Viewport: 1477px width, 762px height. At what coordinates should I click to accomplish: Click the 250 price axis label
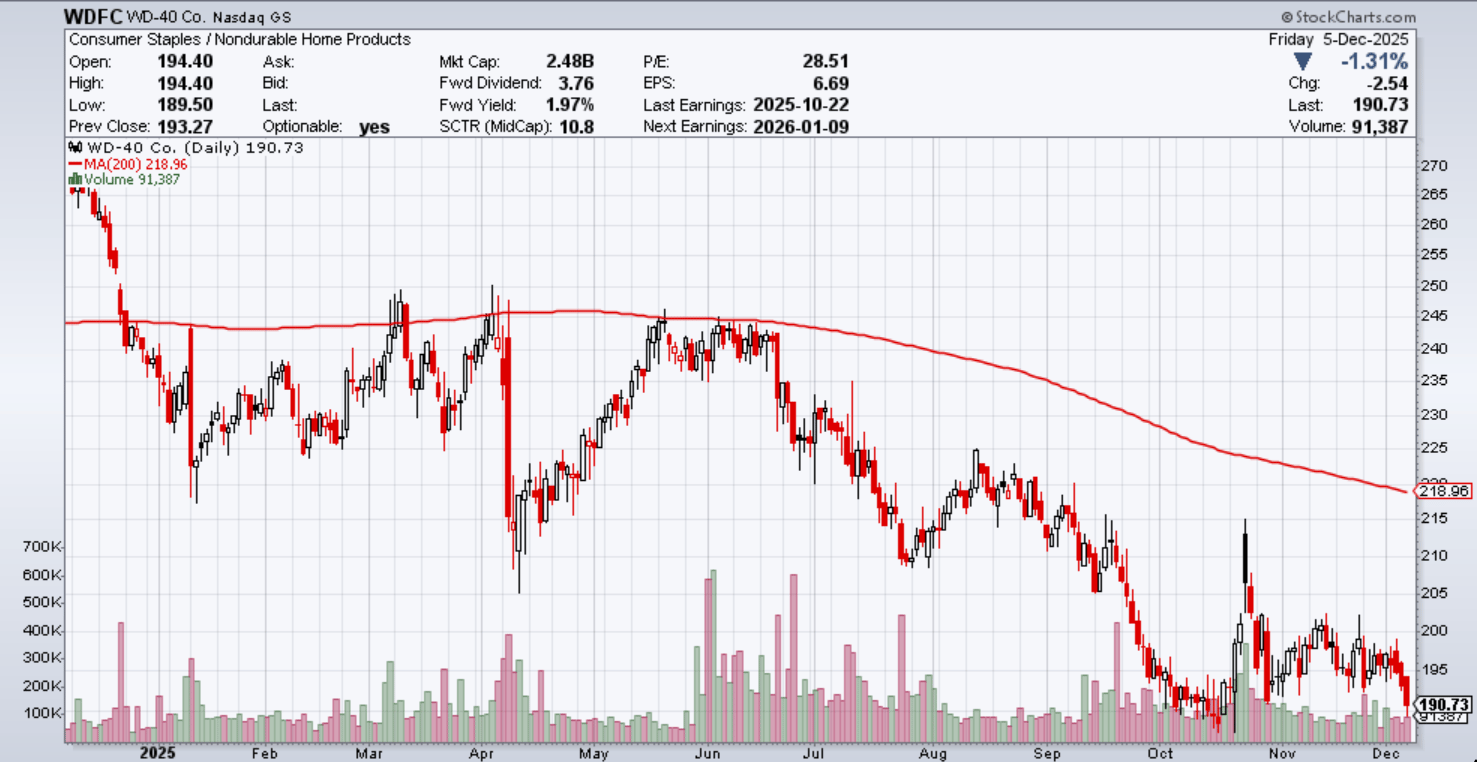click(x=1433, y=286)
